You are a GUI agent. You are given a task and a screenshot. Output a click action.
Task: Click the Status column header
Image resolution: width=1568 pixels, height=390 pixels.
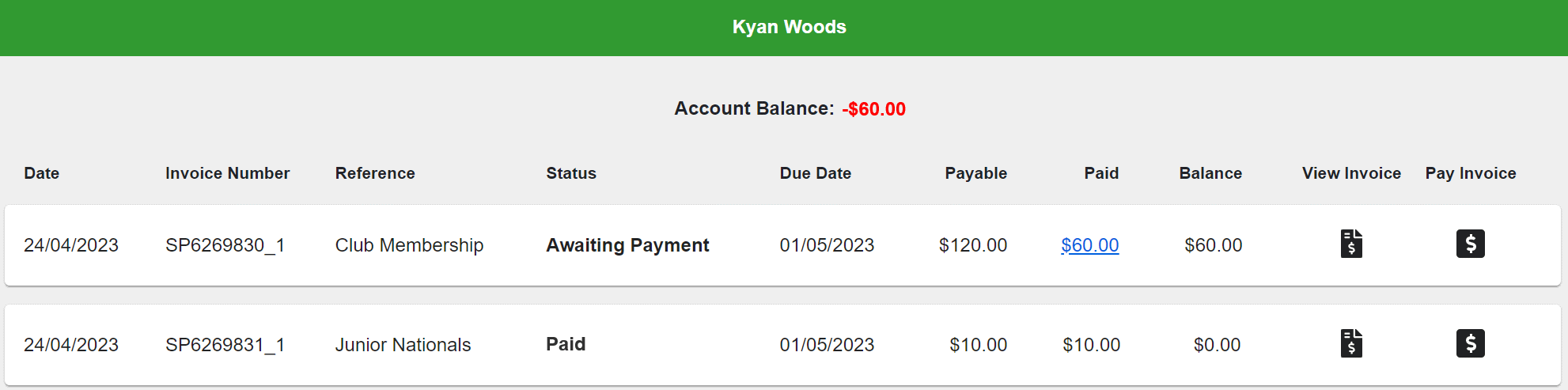571,173
